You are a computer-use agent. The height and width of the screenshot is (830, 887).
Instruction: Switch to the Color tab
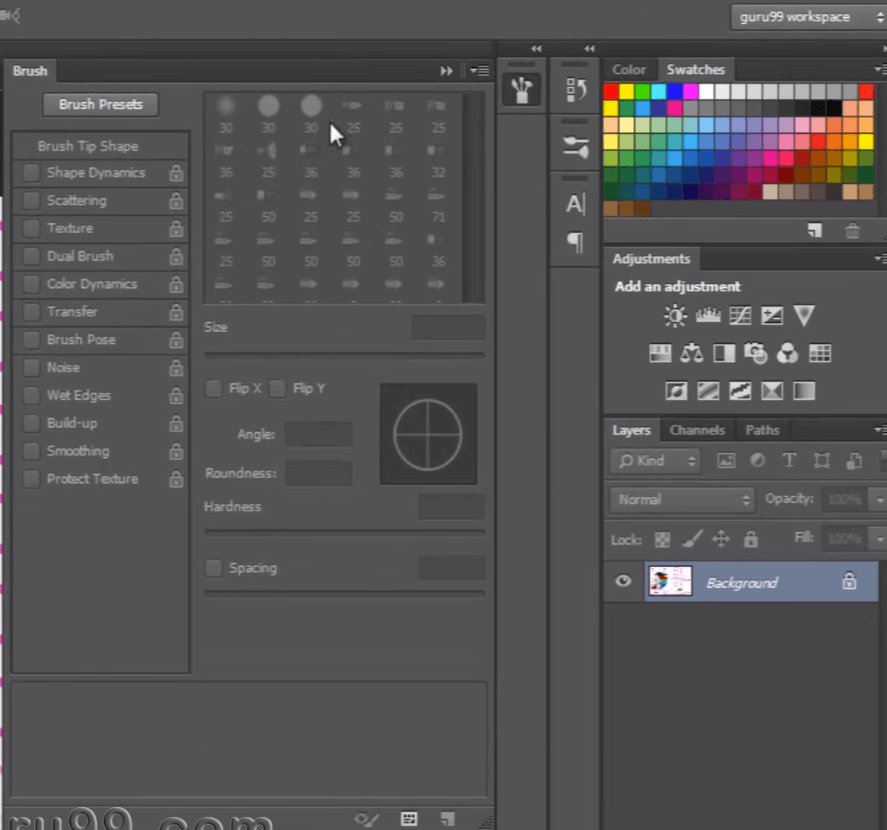[629, 69]
